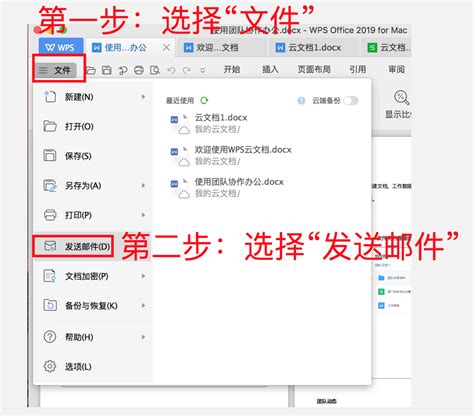Click the save disk icon in toolbar

coord(107,70)
